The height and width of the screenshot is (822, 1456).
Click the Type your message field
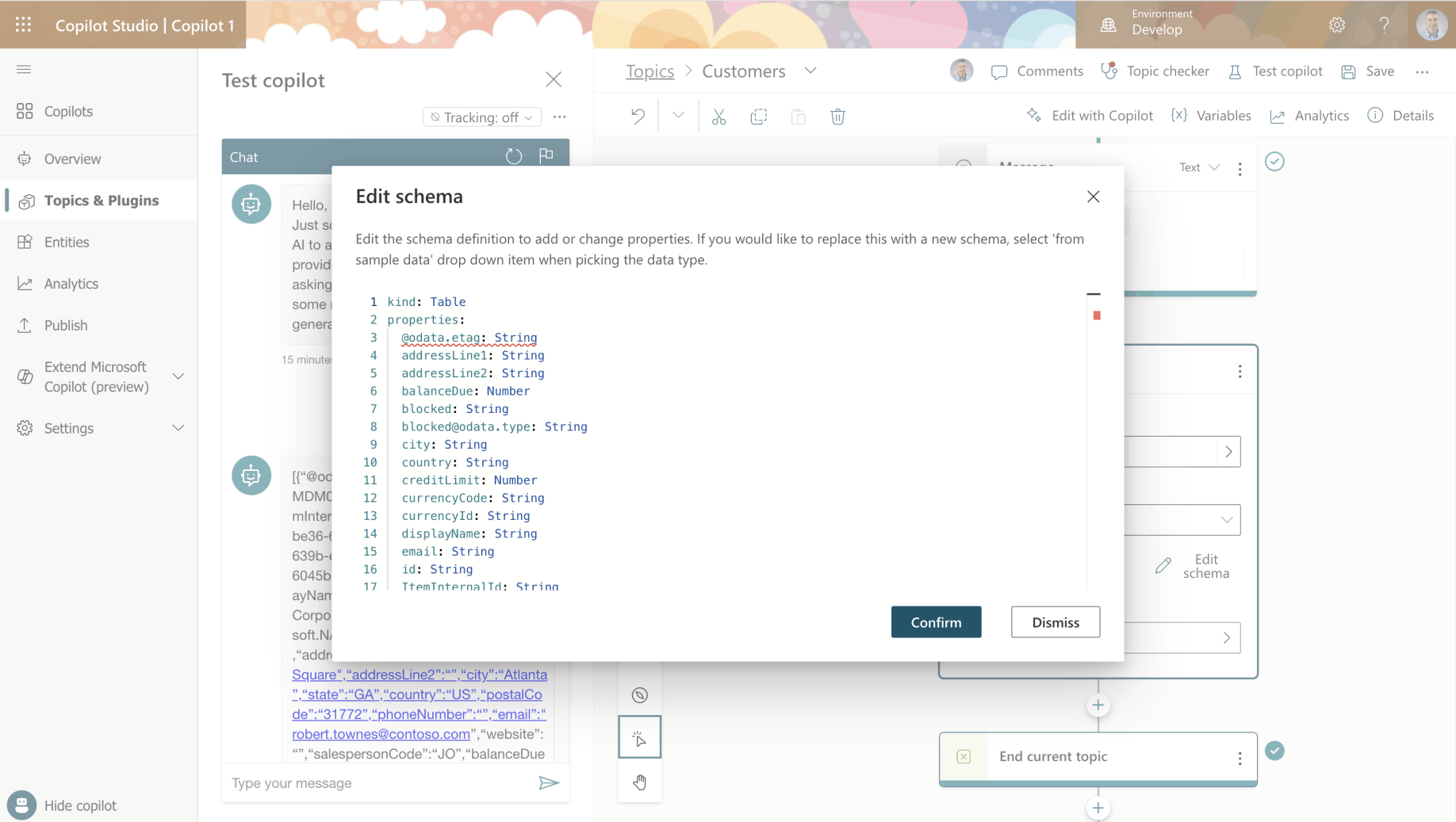coord(381,783)
